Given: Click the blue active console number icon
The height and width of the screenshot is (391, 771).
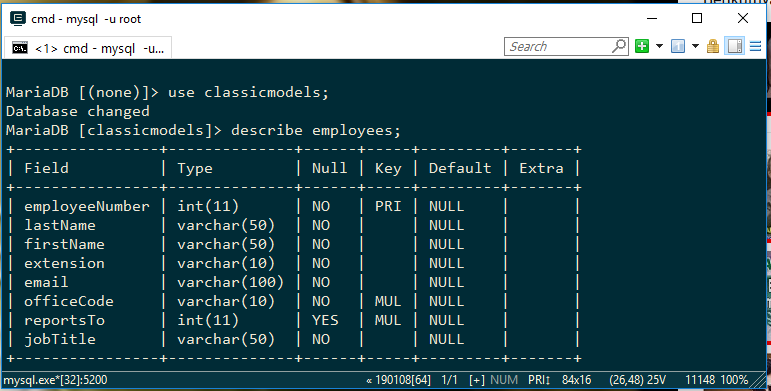Looking at the screenshot, I should click(x=678, y=46).
